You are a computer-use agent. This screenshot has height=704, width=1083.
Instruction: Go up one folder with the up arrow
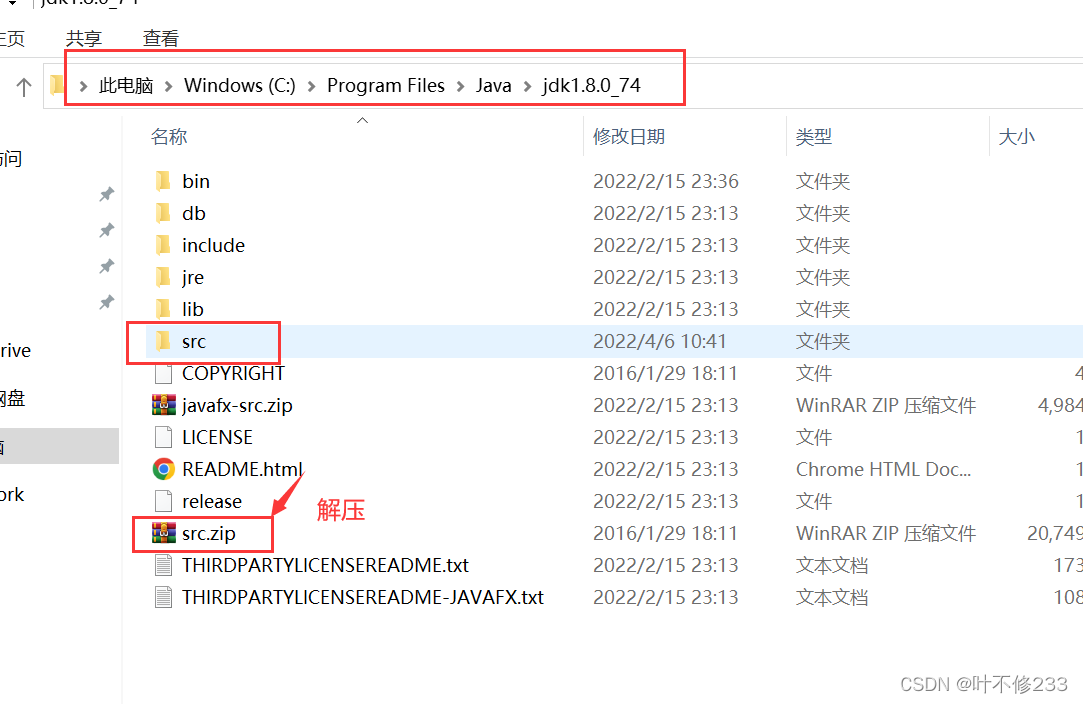click(23, 86)
